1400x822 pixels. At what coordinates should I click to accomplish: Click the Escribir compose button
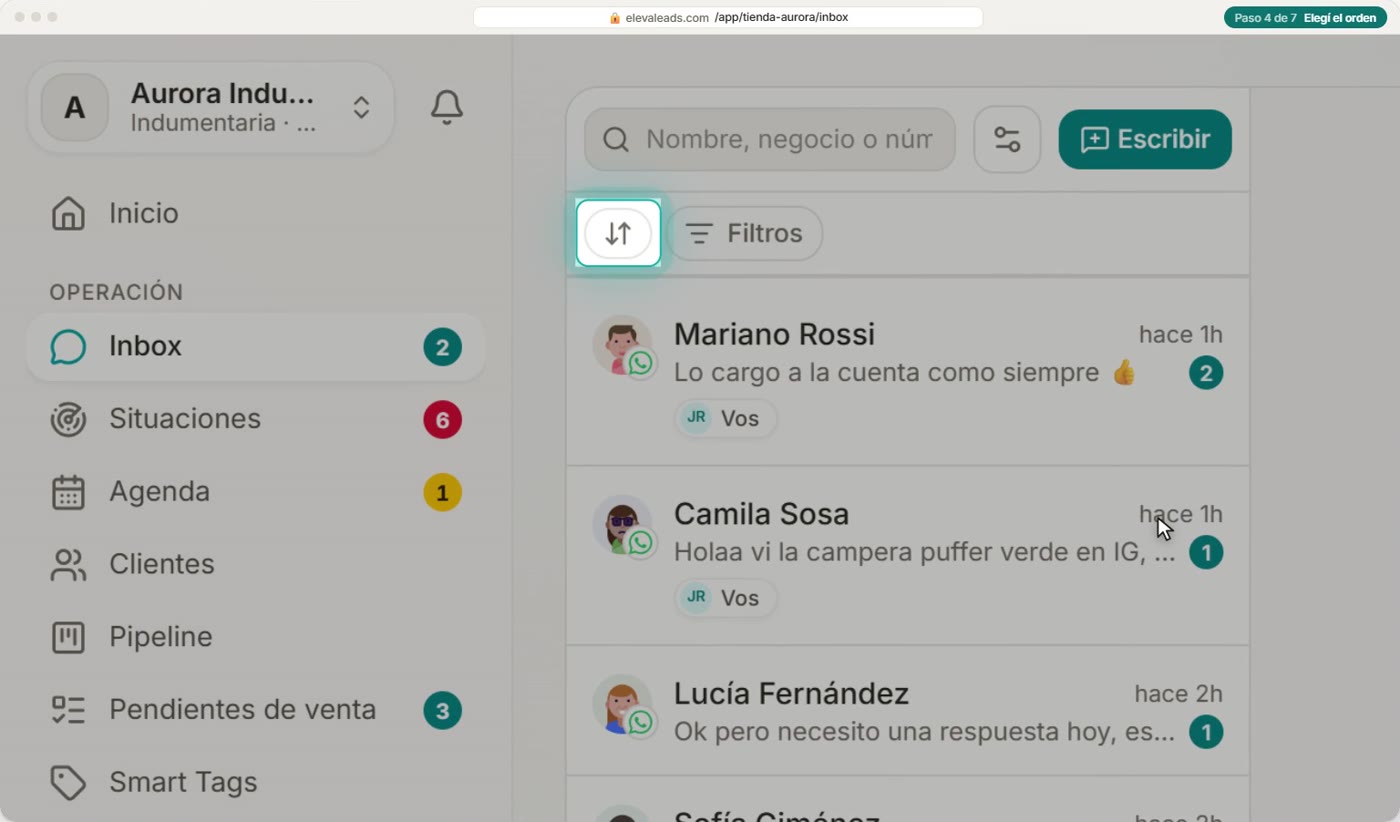[1145, 139]
